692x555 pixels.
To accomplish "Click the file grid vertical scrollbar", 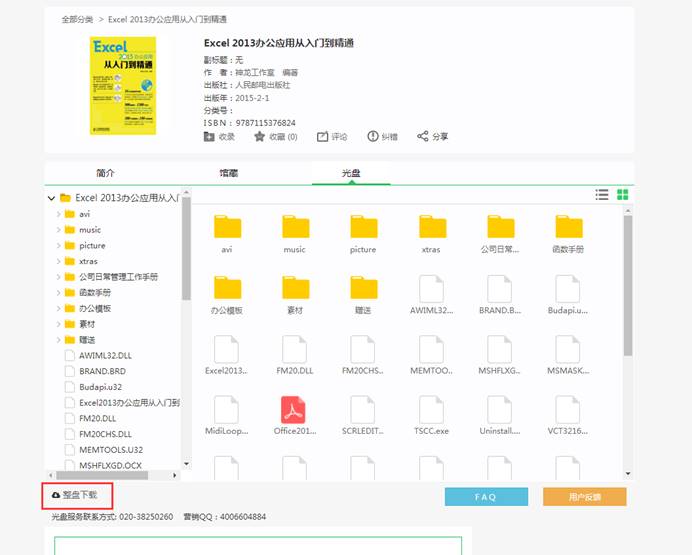I will 628,286.
